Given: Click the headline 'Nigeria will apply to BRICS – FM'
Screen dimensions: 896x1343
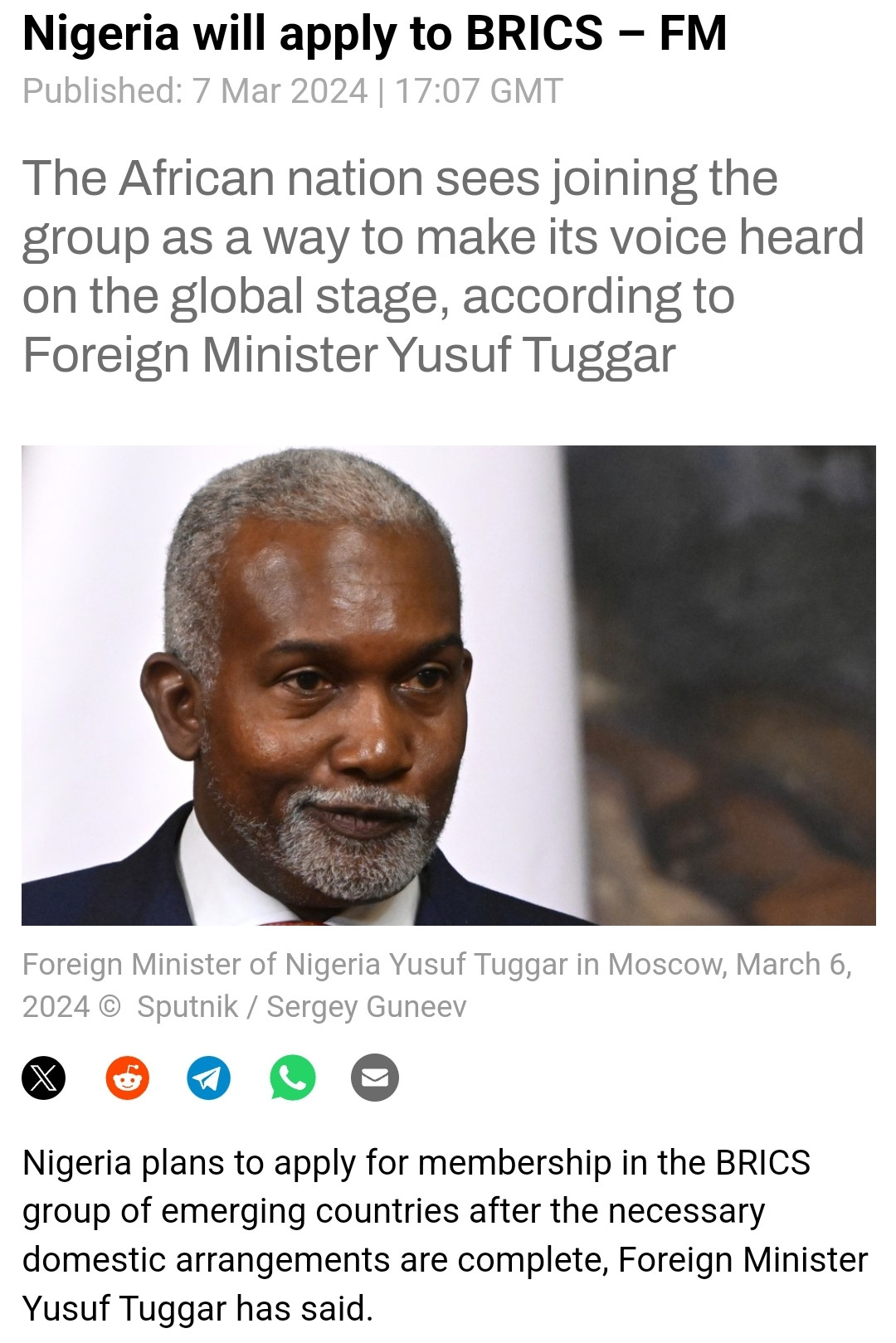Looking at the screenshot, I should point(374,34).
